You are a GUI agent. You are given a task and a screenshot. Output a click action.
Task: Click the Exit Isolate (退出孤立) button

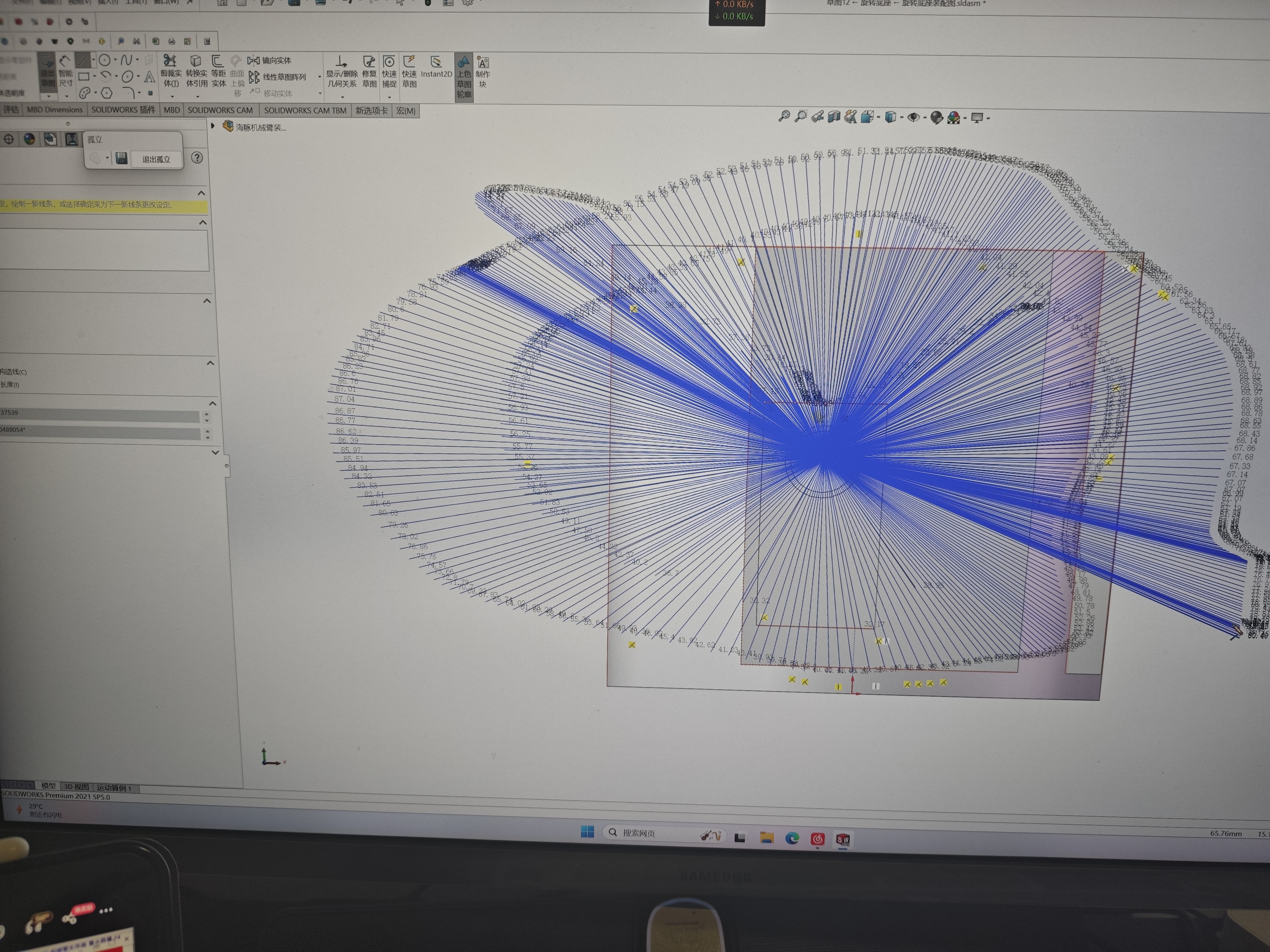(x=156, y=159)
